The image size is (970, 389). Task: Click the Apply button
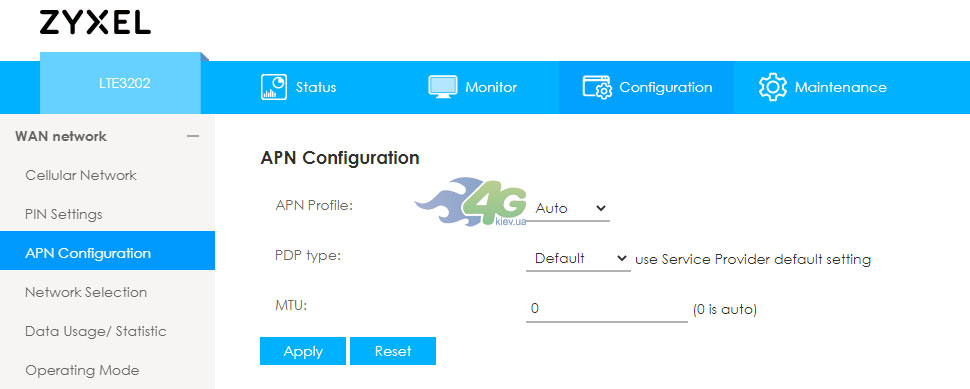[x=303, y=351]
